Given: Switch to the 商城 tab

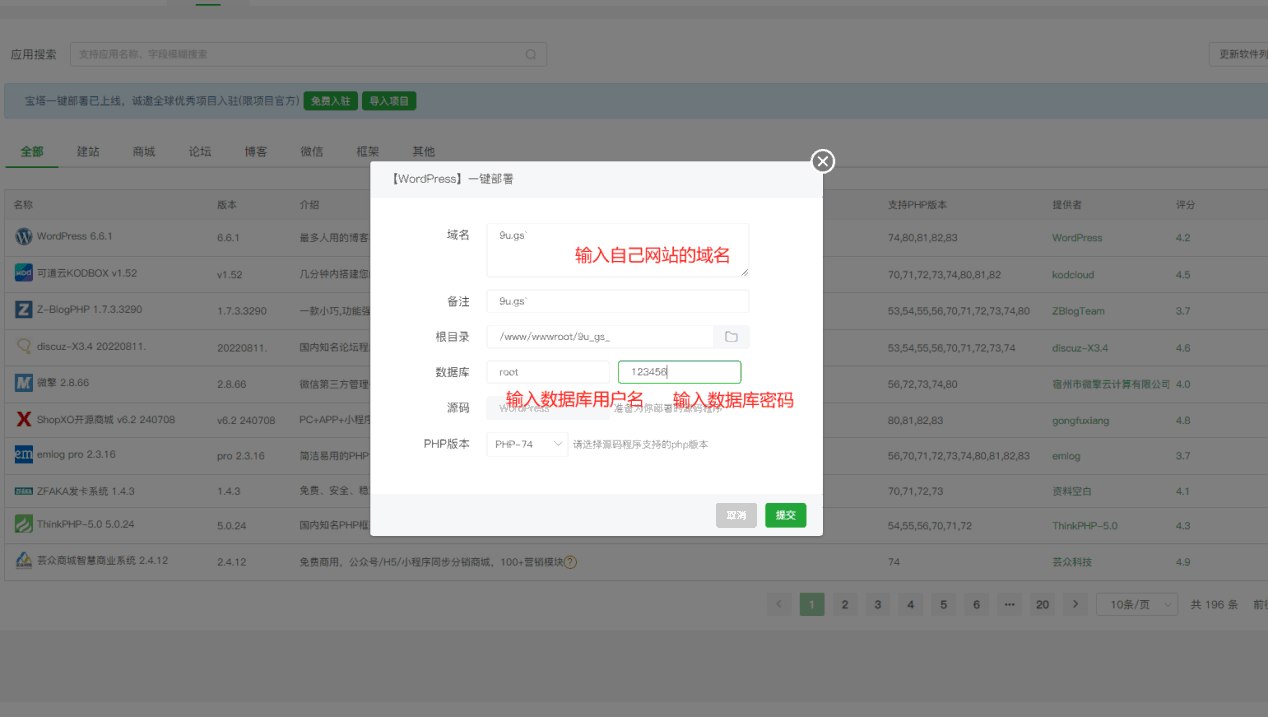Looking at the screenshot, I should pyautogui.click(x=144, y=152).
